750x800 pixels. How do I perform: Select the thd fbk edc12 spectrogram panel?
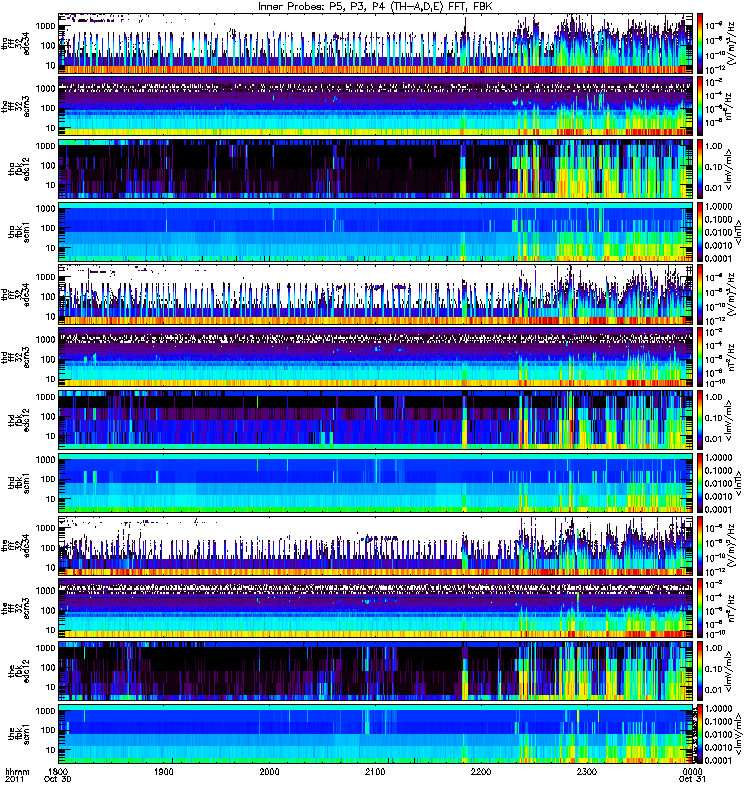[376, 420]
